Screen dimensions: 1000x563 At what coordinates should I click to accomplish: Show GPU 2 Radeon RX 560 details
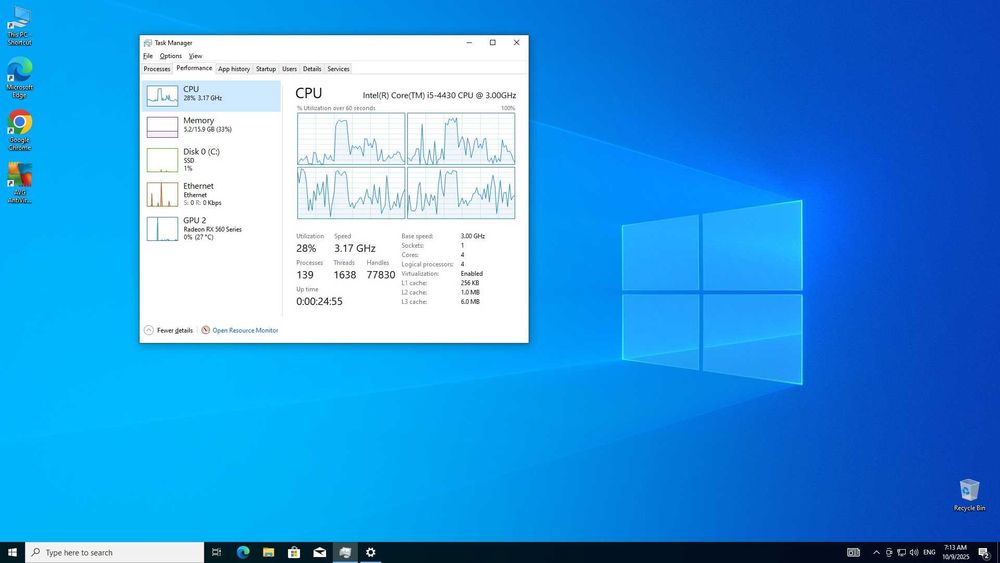pos(211,228)
